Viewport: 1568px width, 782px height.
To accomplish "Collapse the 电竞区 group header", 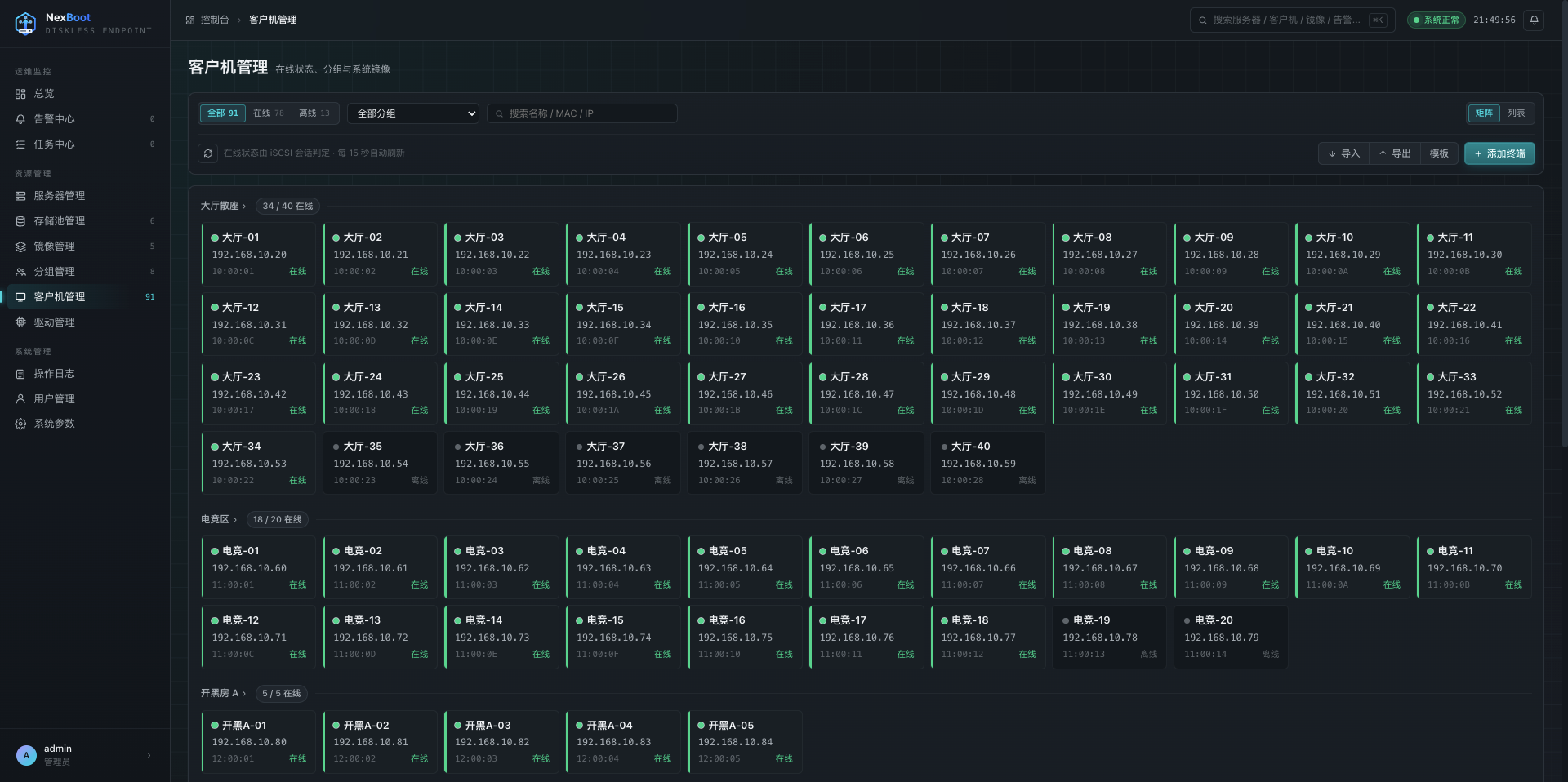I will [x=219, y=519].
